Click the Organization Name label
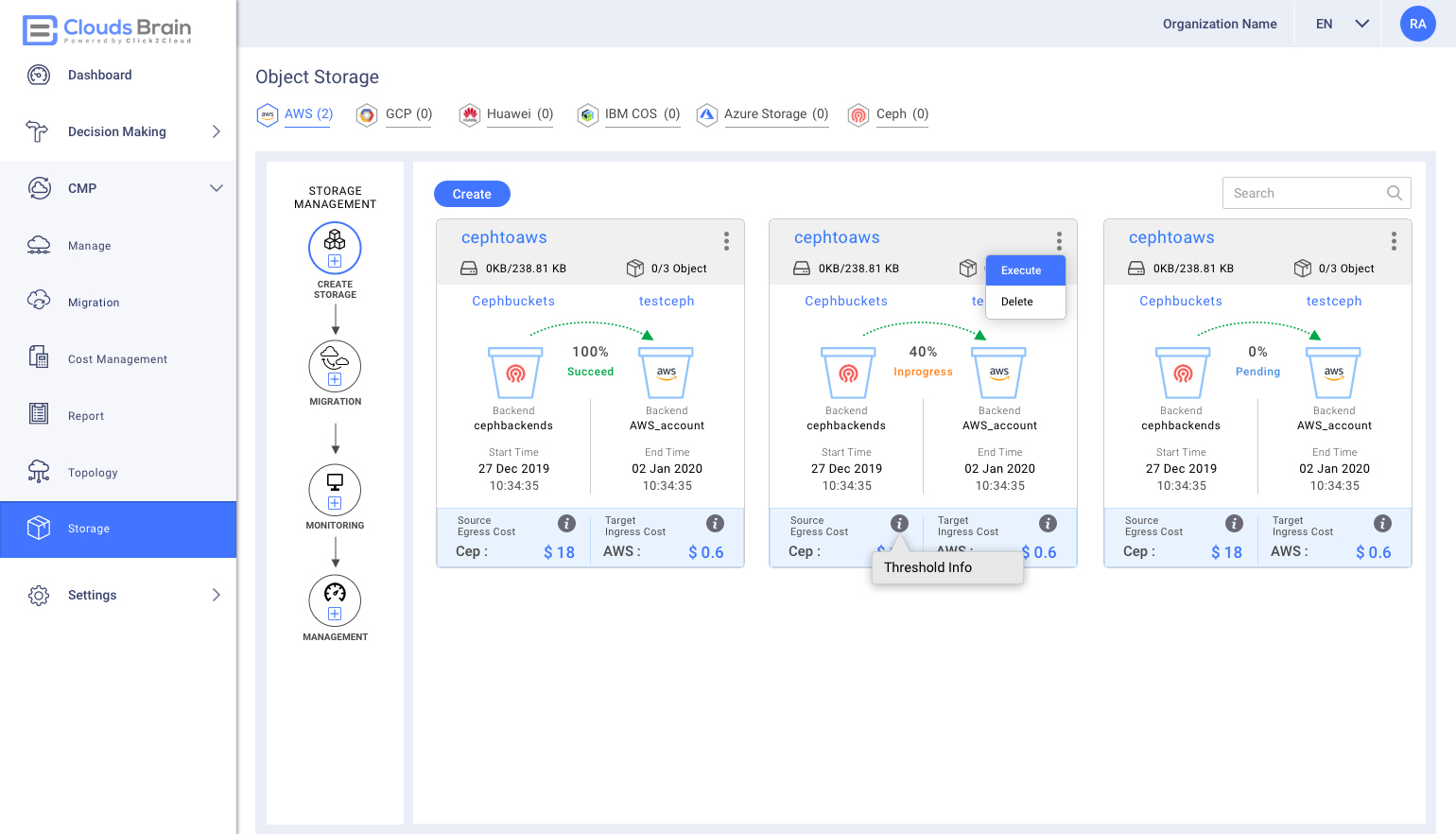1456x834 pixels. pos(1220,24)
